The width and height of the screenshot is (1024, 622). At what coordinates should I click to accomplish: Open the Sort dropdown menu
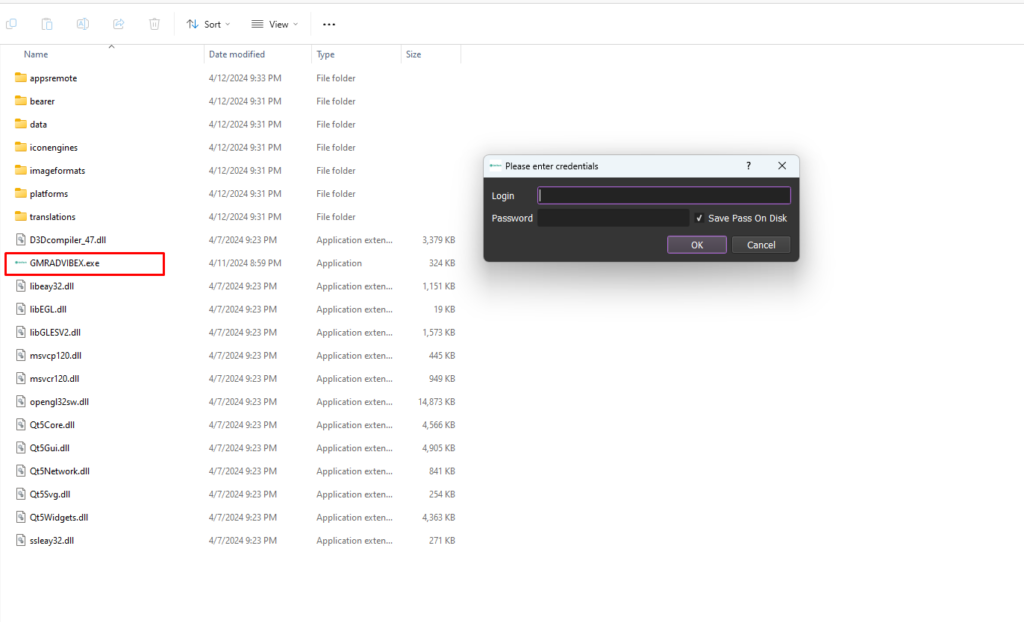[208, 24]
